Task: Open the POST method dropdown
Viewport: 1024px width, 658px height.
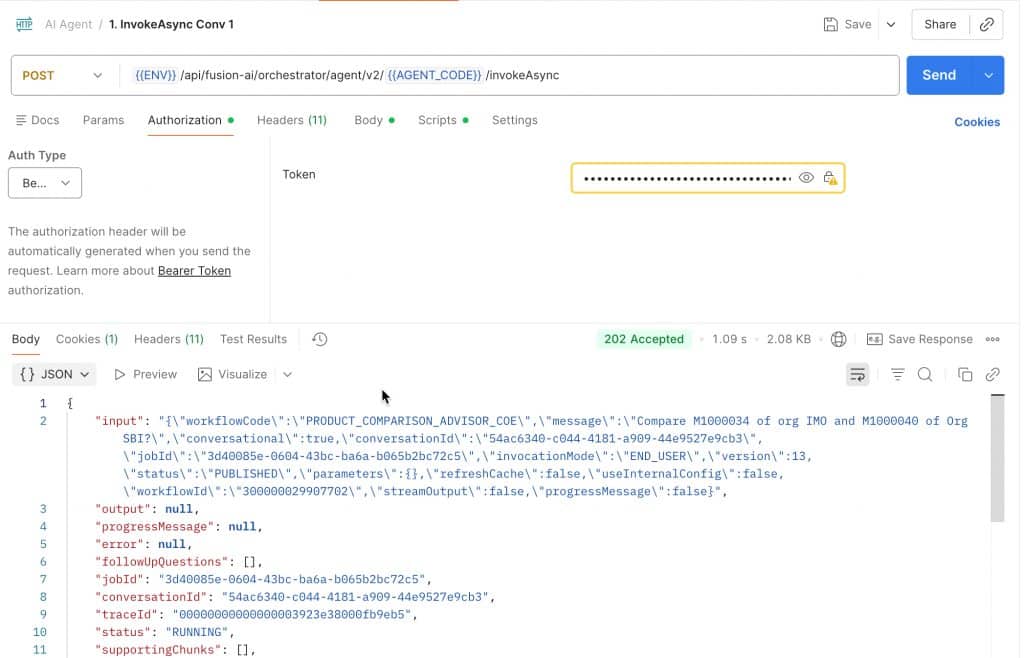Action: click(62, 75)
